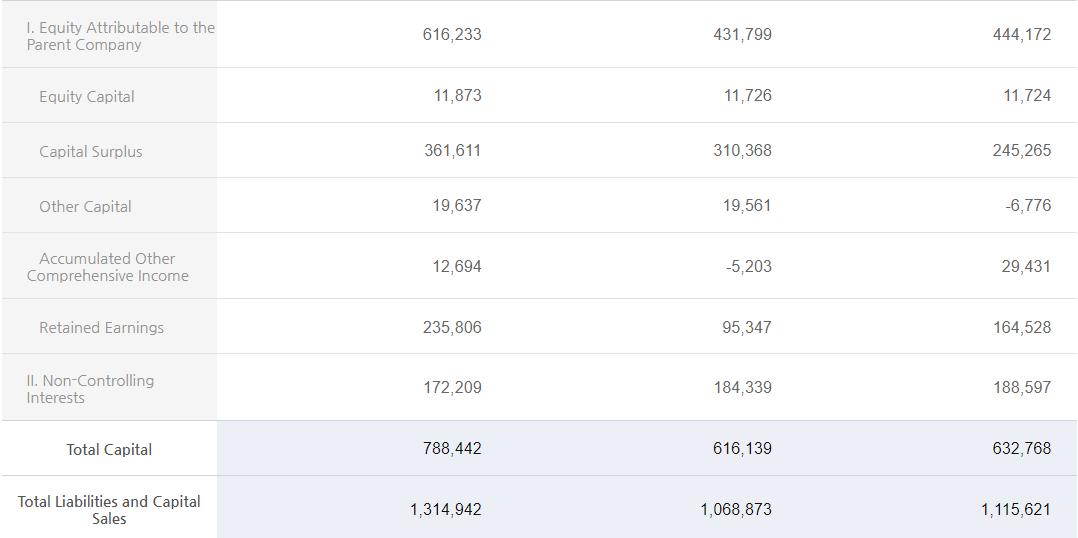
Task: Click Accumulated Other Comprehensive Income label
Action: point(107,267)
